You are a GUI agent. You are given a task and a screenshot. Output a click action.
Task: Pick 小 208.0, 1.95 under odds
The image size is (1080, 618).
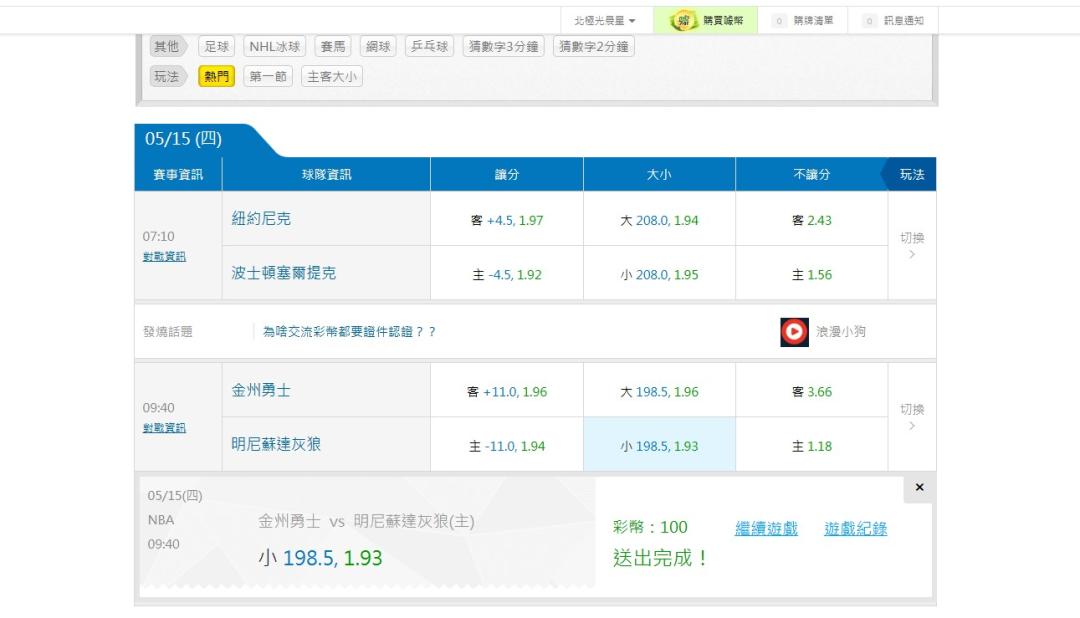pos(659,274)
